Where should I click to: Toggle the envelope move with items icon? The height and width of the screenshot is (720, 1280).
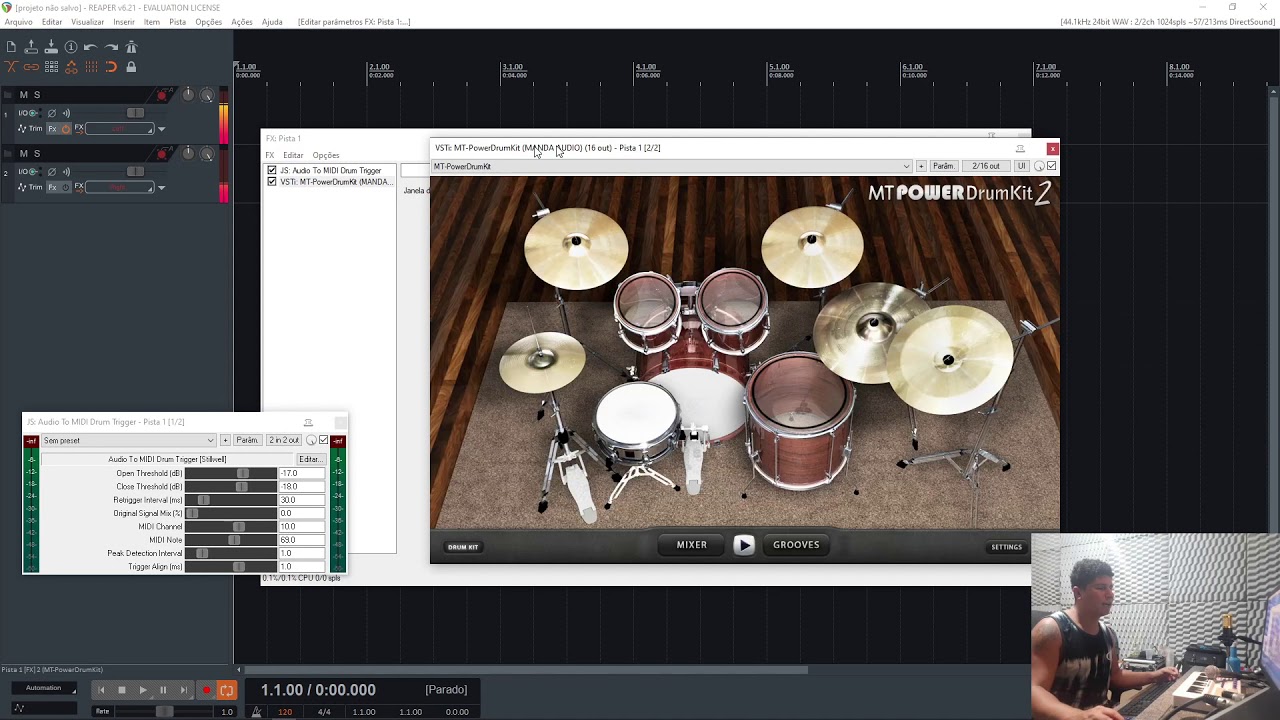click(71, 67)
